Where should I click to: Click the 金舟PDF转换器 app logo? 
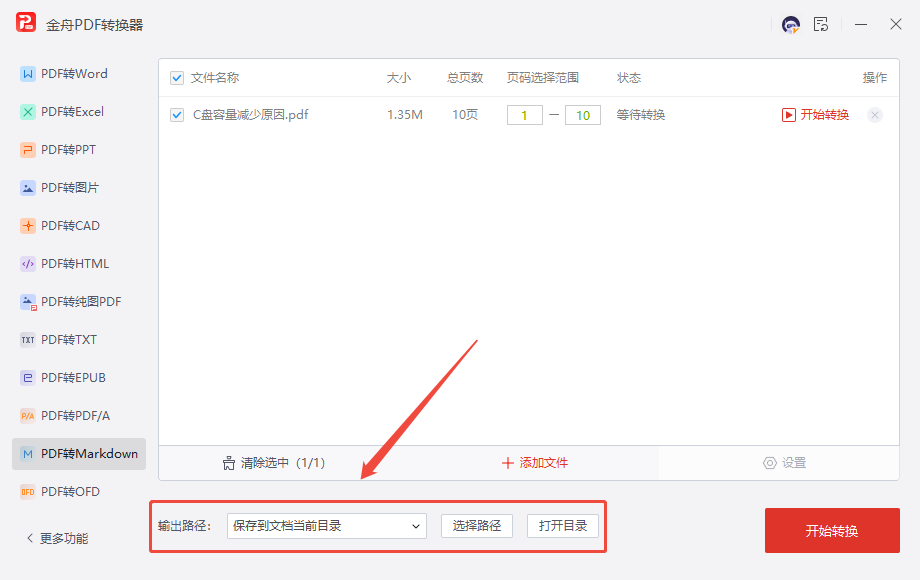click(x=26, y=23)
